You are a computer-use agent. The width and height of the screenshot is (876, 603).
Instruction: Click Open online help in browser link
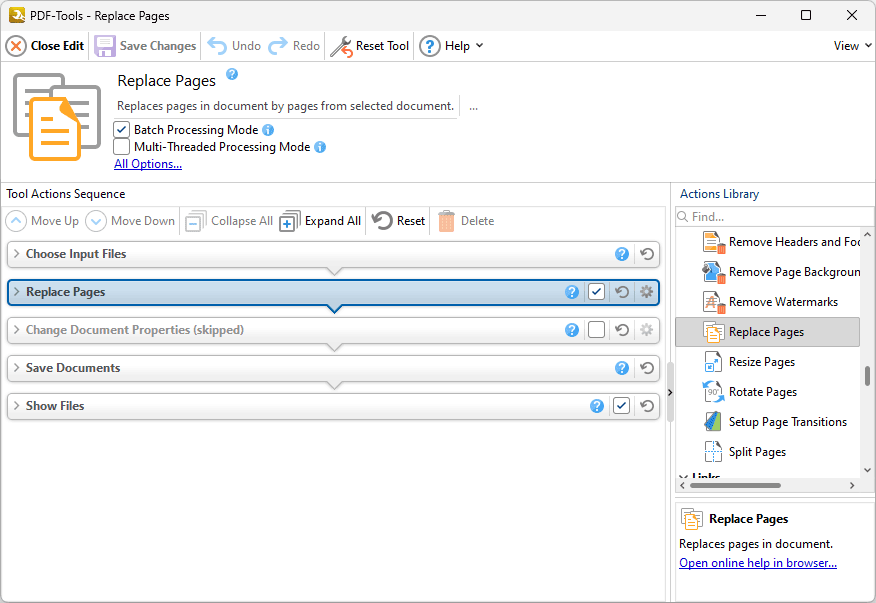tap(758, 563)
